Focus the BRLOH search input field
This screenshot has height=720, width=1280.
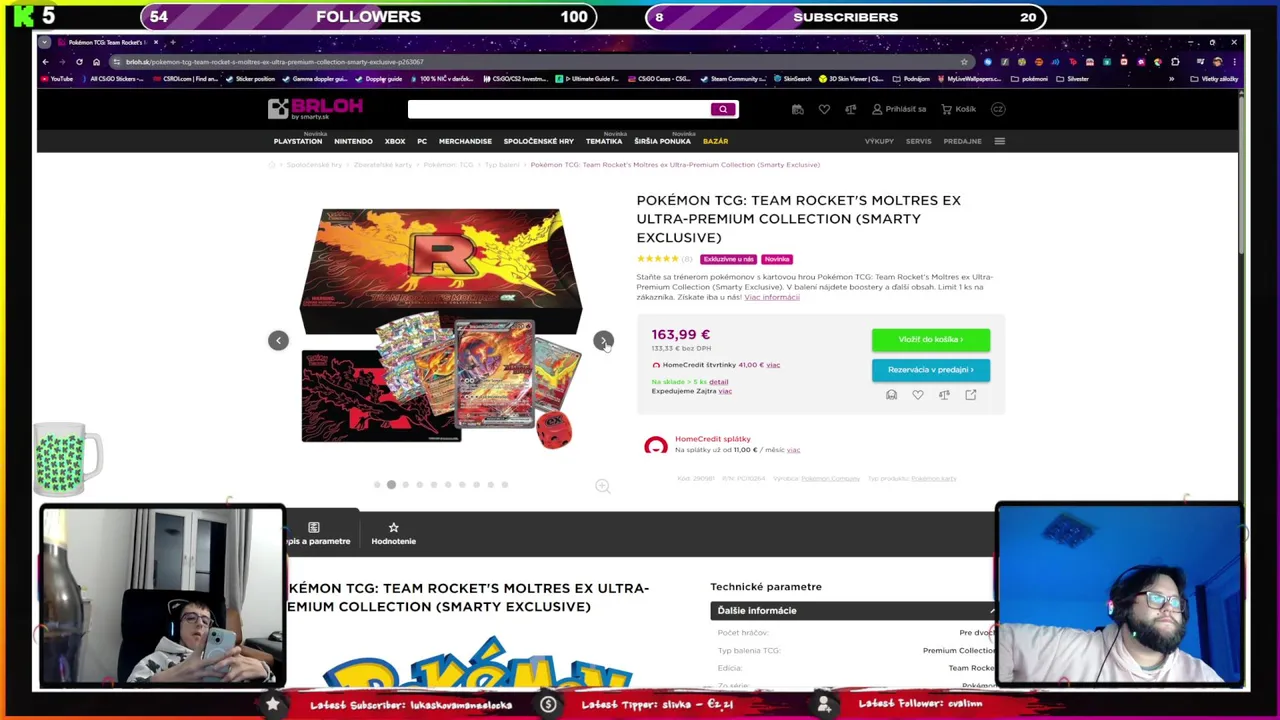[558, 109]
